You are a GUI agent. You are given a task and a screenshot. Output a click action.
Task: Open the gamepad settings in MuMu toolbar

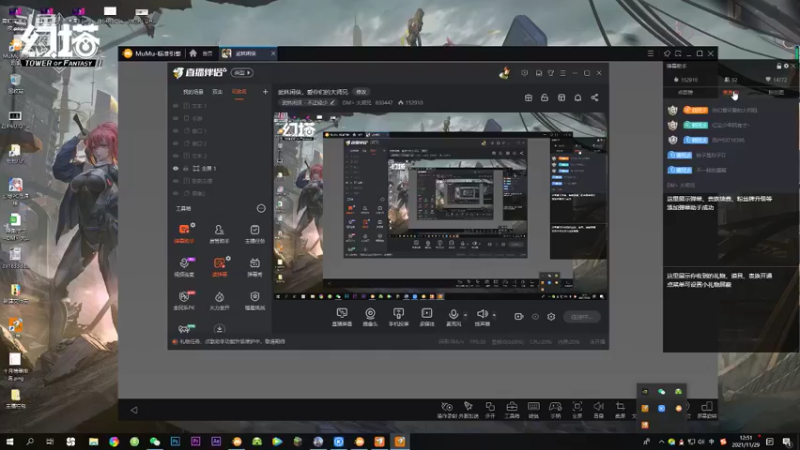[555, 409]
